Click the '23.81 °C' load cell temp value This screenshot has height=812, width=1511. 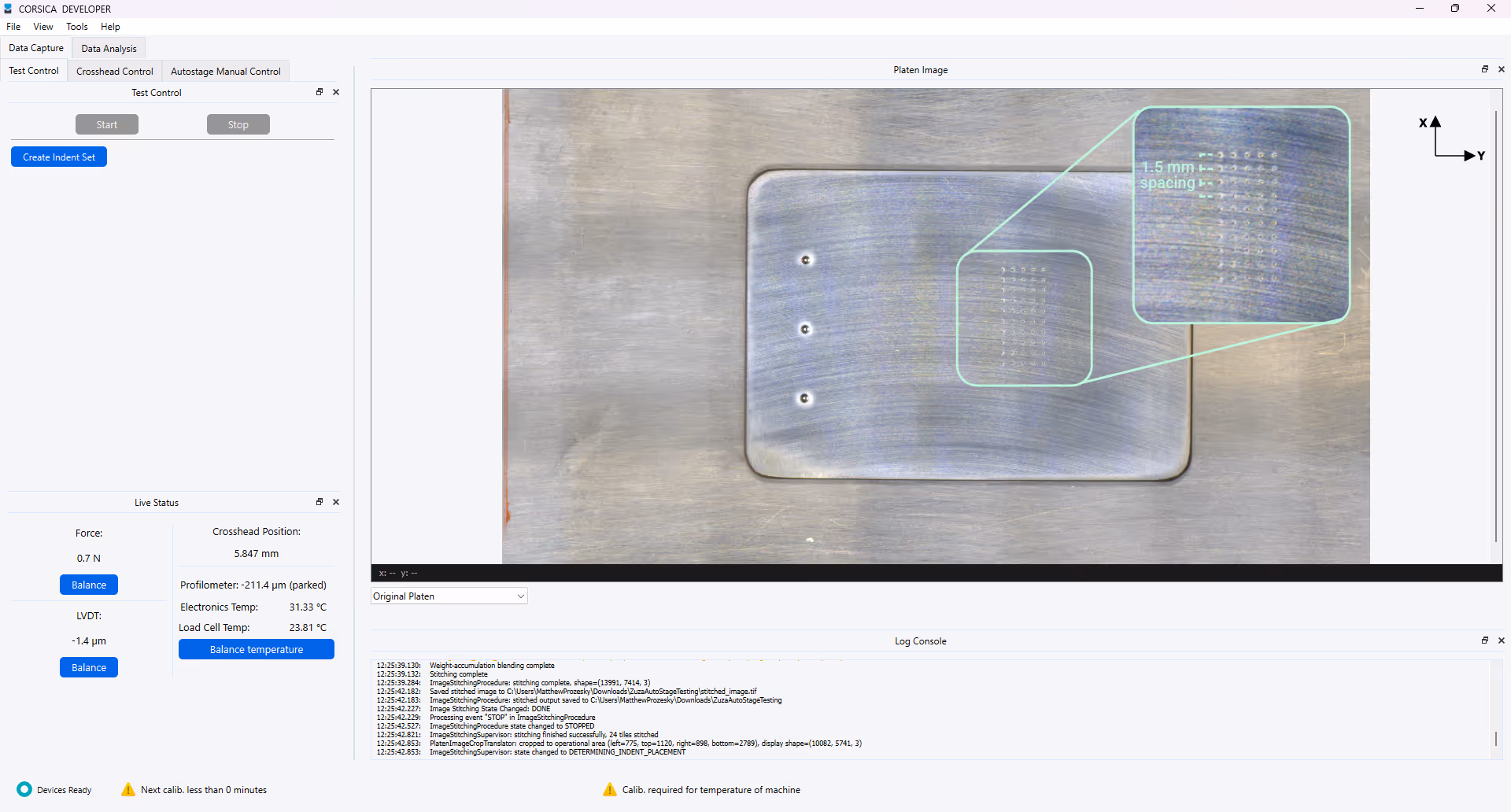(x=308, y=627)
